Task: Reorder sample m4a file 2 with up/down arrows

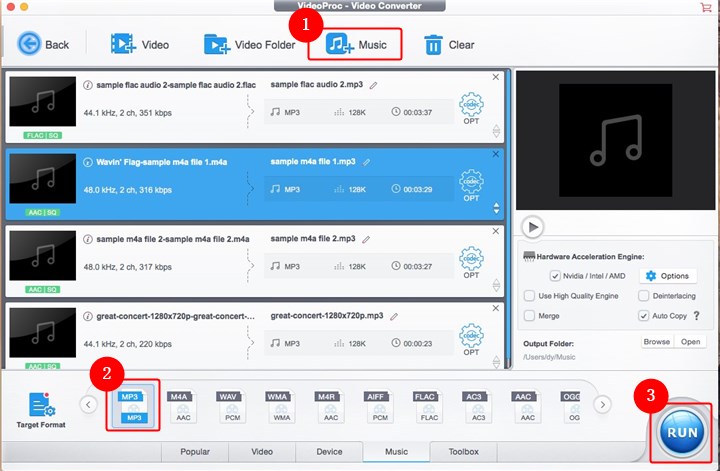Action: (496, 285)
